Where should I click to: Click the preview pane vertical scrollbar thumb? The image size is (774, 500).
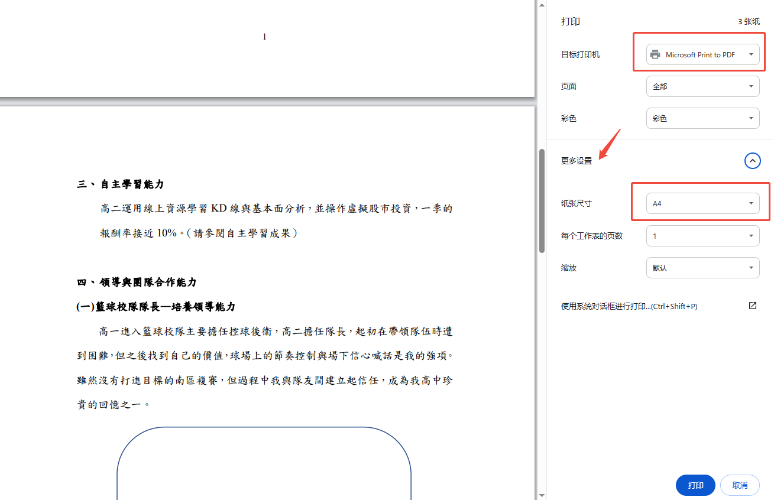pos(542,201)
